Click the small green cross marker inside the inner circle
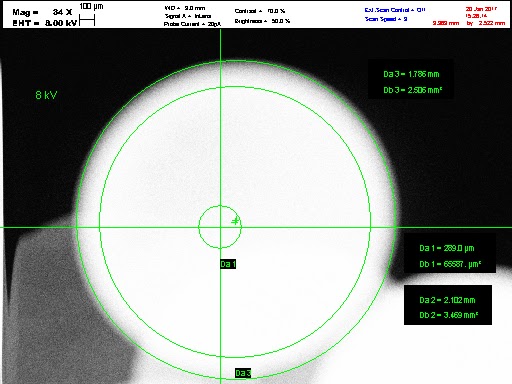512x384 pixels. pos(235,221)
